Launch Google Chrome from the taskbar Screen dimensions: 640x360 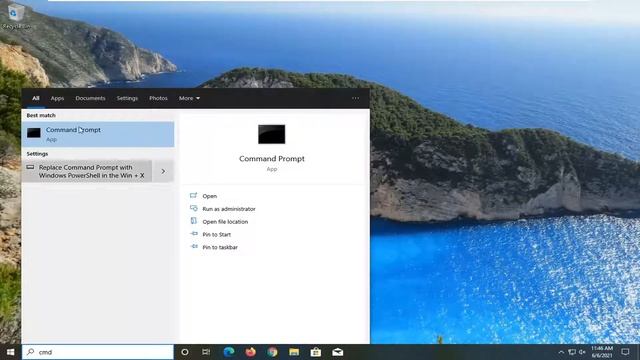(272, 352)
